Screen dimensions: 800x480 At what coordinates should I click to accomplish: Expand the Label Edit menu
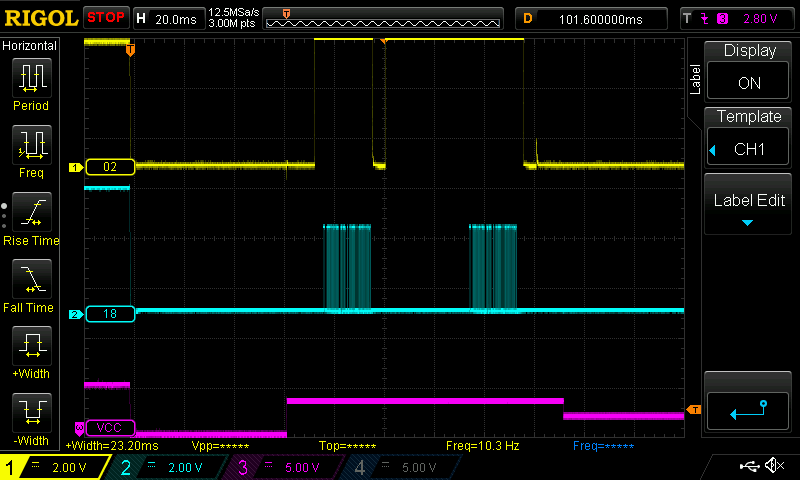click(748, 205)
